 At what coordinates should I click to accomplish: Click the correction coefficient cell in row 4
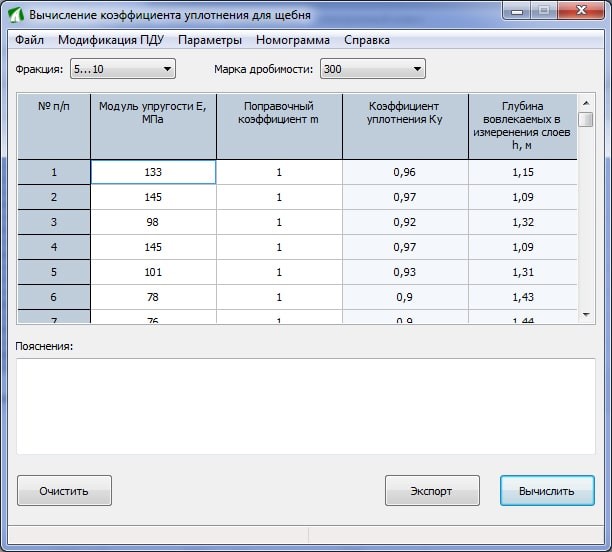tap(279, 247)
